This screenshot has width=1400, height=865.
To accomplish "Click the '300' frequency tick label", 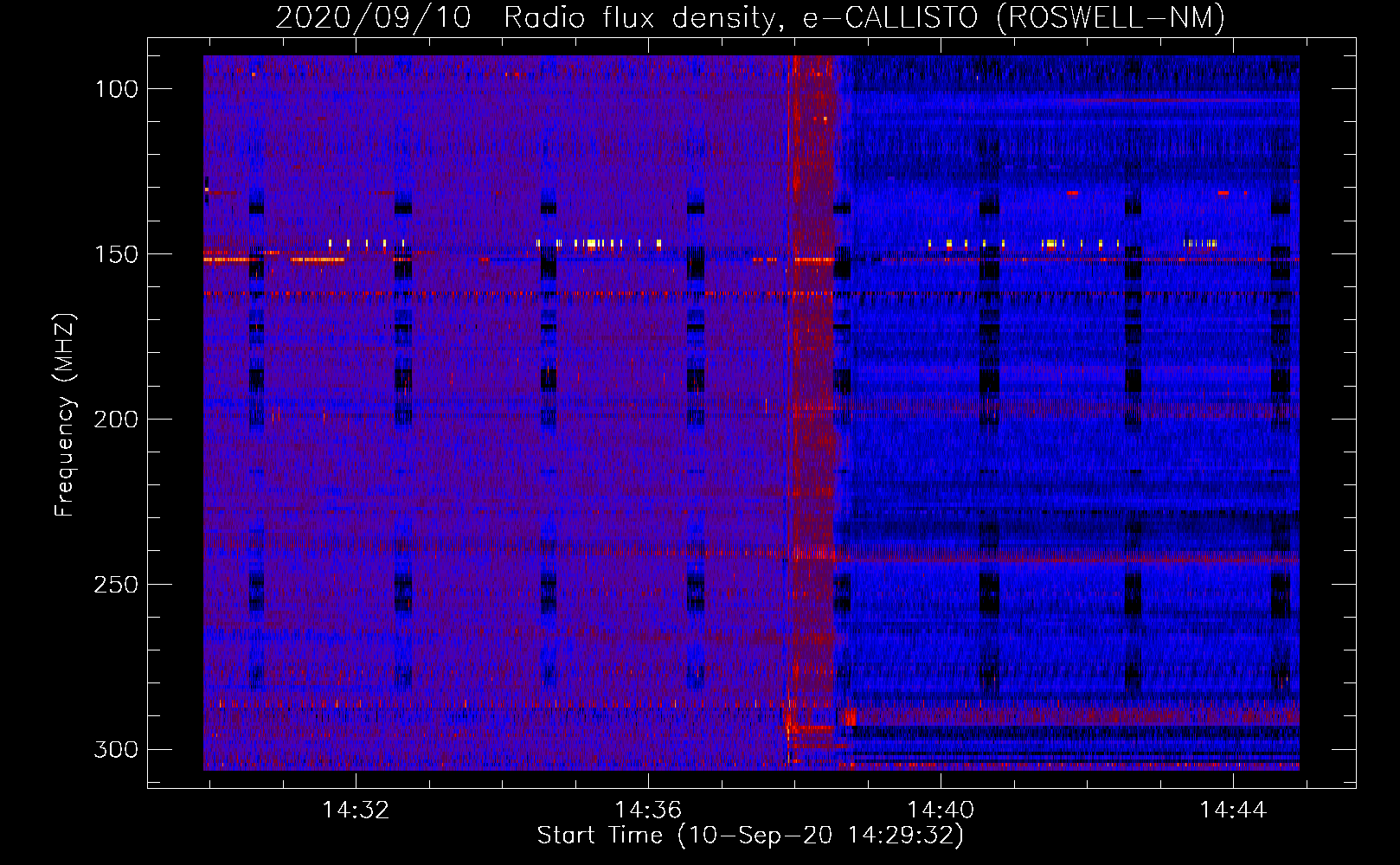I will 116,749.
